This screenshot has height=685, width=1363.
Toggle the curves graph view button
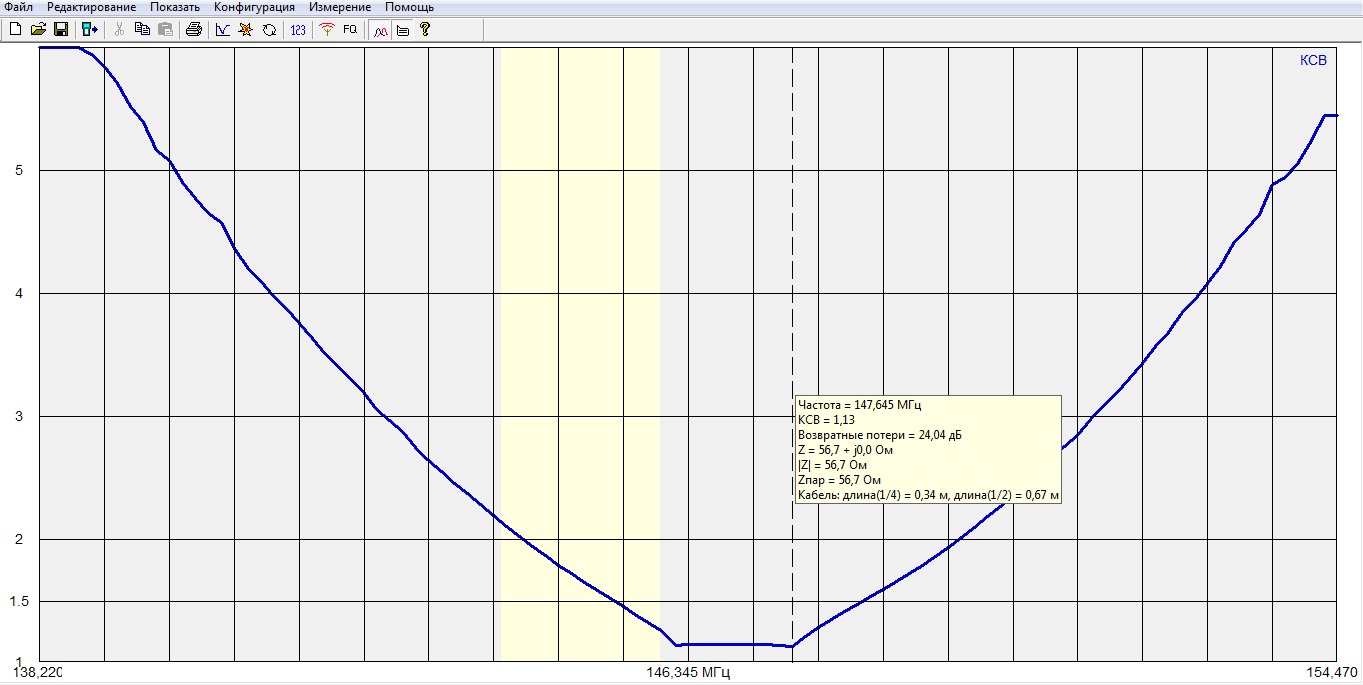coord(380,30)
